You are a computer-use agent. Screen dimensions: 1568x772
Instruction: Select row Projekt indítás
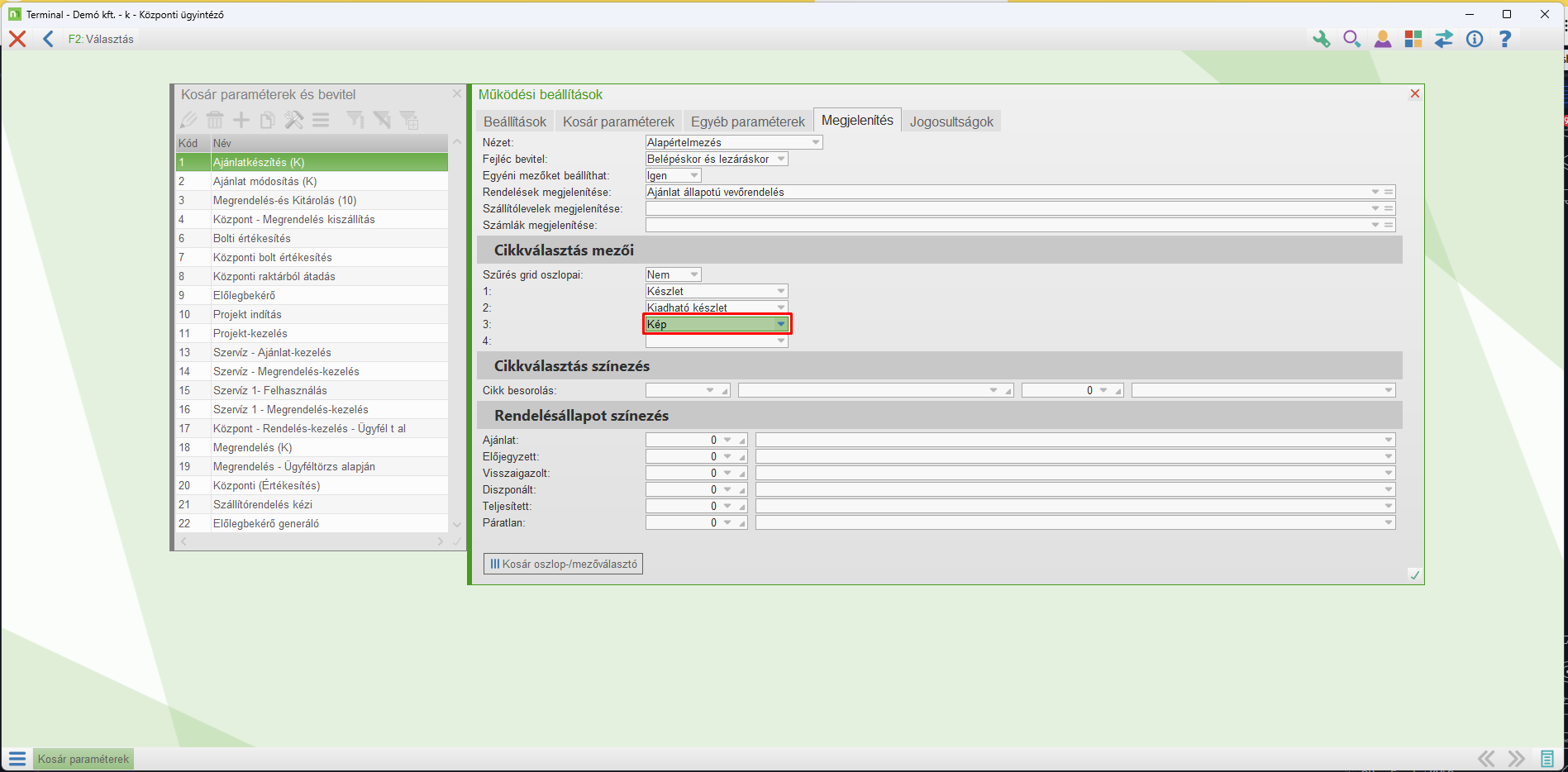[312, 314]
